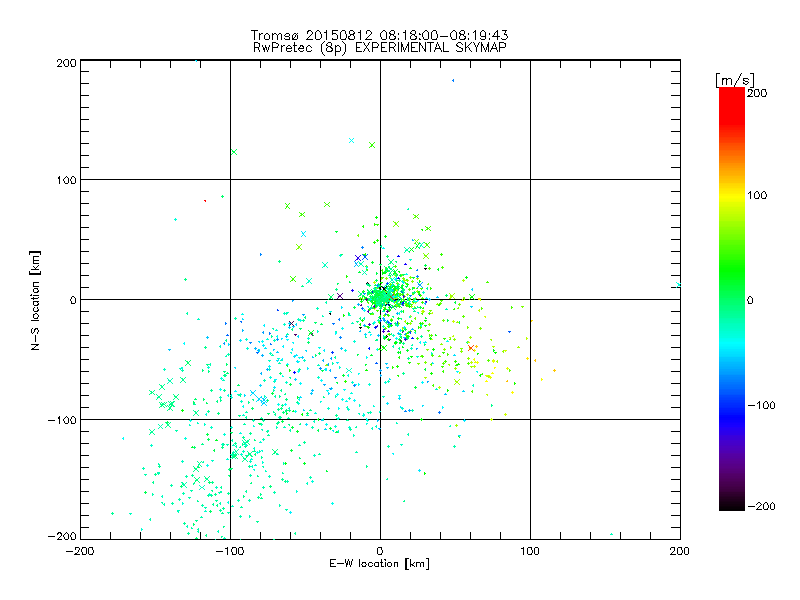Image resolution: width=800 pixels, height=600 pixels.
Task: Click the x-axis tick label '100'
Action: (x=530, y=551)
